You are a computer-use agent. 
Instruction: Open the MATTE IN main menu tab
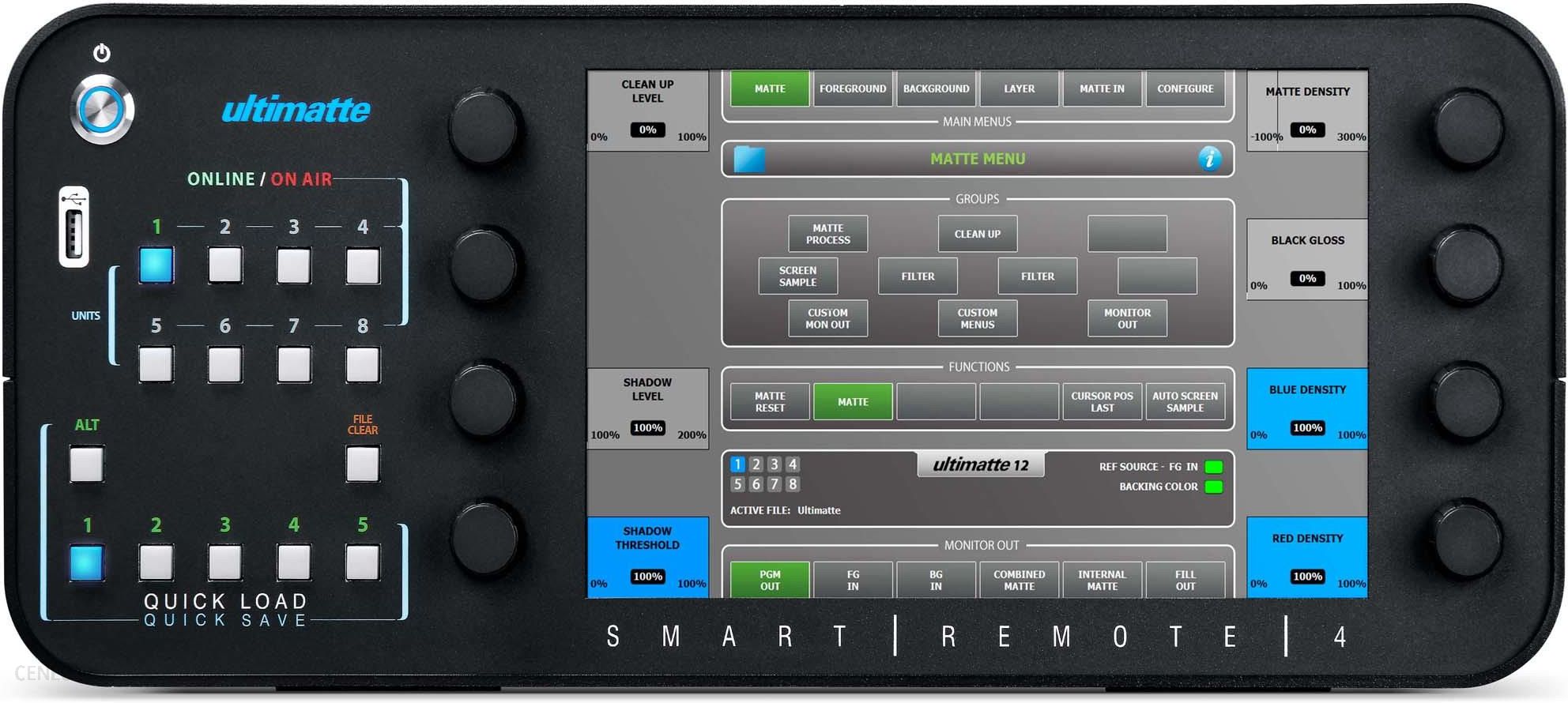coord(1102,88)
